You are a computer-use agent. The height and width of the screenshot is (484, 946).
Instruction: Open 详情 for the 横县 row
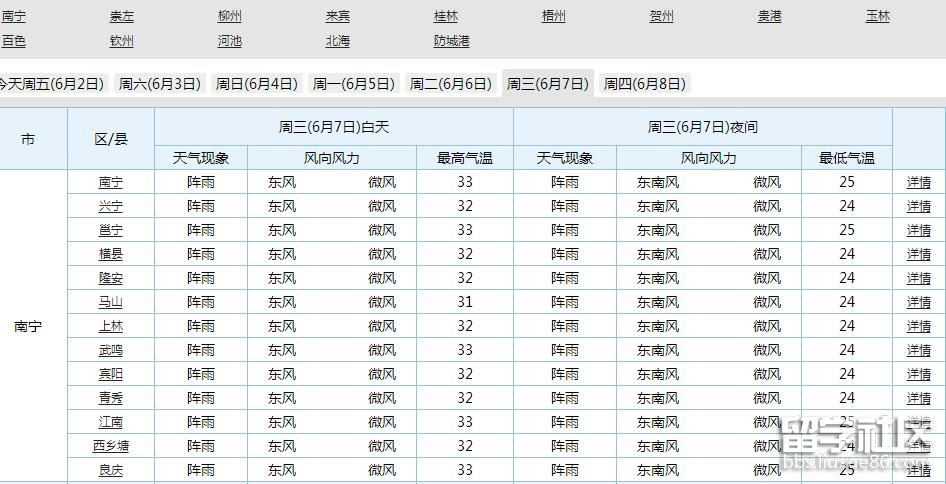pos(918,254)
